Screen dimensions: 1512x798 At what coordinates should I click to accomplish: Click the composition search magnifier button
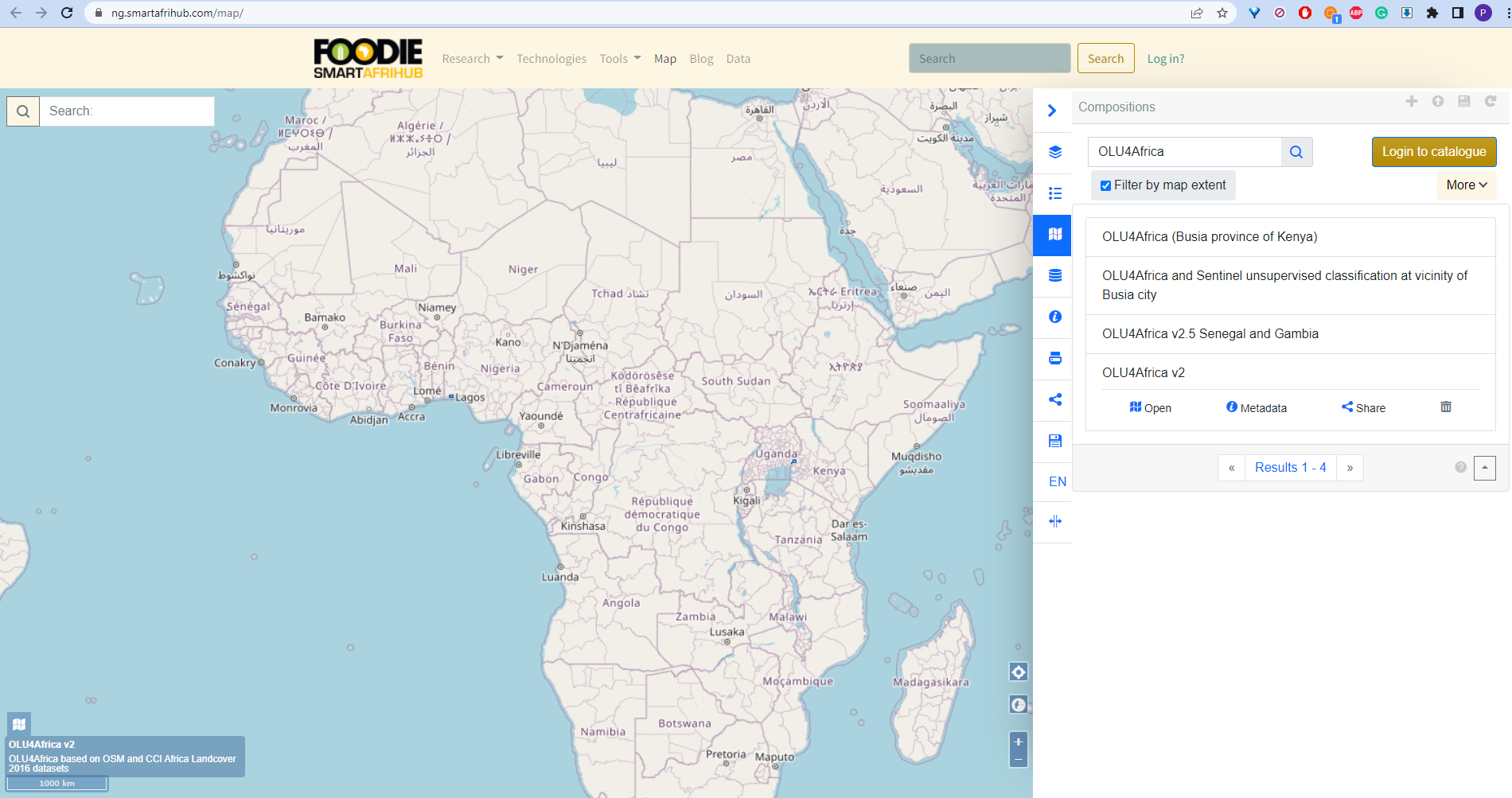coord(1296,152)
